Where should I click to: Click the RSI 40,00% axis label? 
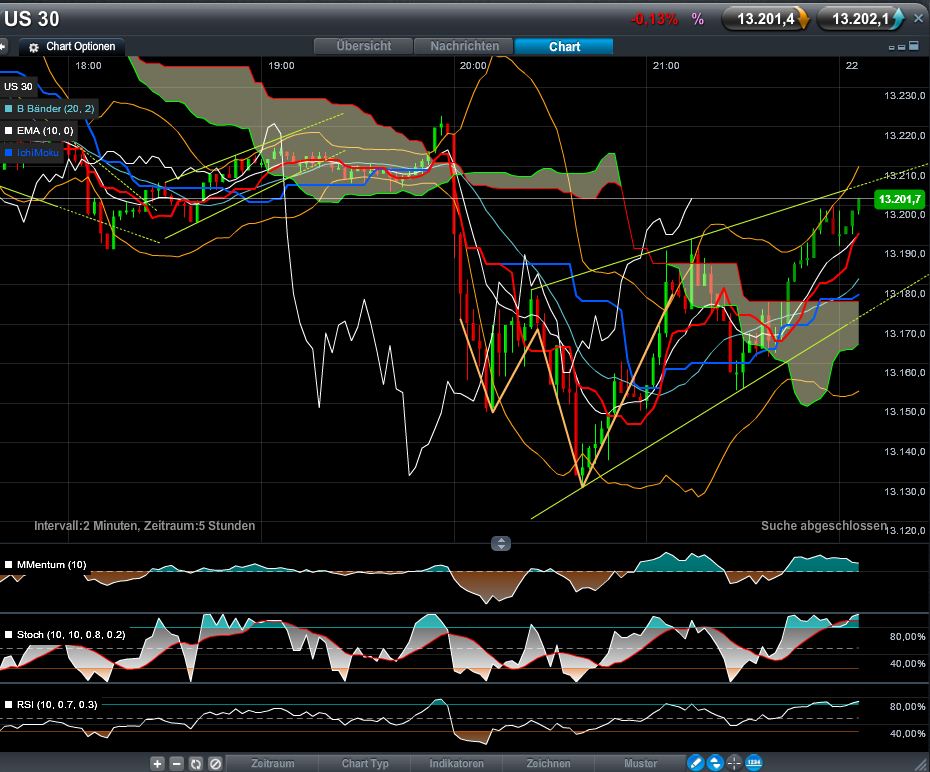(x=907, y=733)
